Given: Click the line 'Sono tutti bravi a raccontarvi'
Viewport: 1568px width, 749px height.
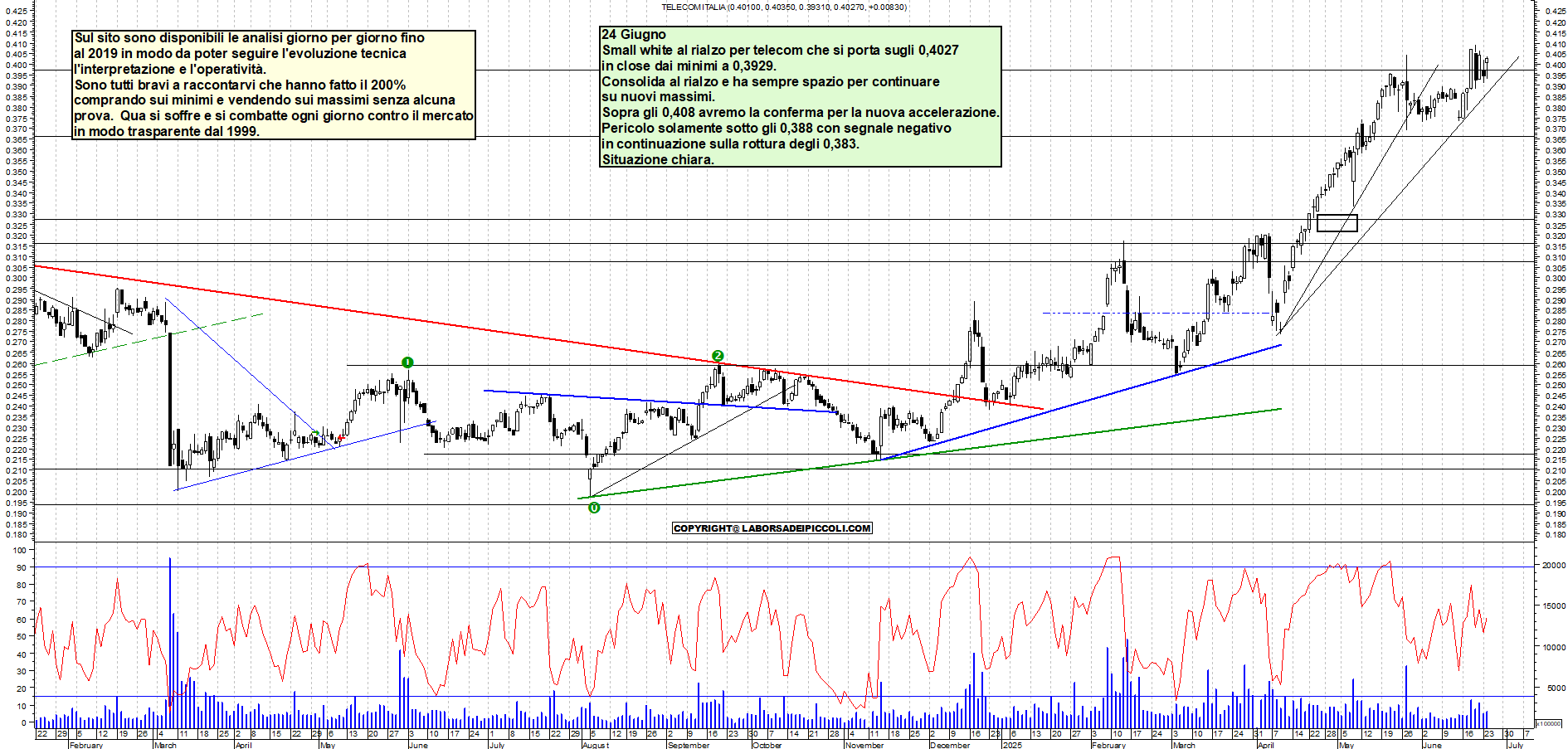Looking at the screenshot, I should (241, 85).
